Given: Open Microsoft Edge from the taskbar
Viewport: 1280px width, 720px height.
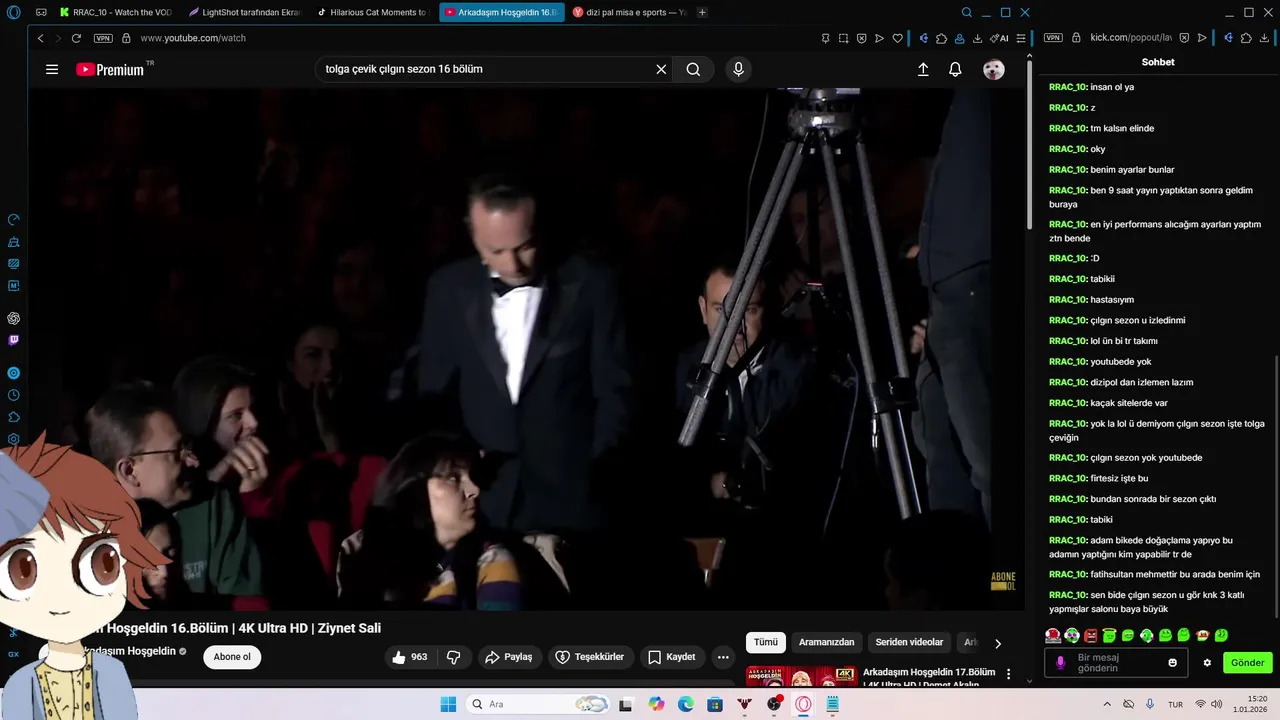Looking at the screenshot, I should (x=686, y=704).
